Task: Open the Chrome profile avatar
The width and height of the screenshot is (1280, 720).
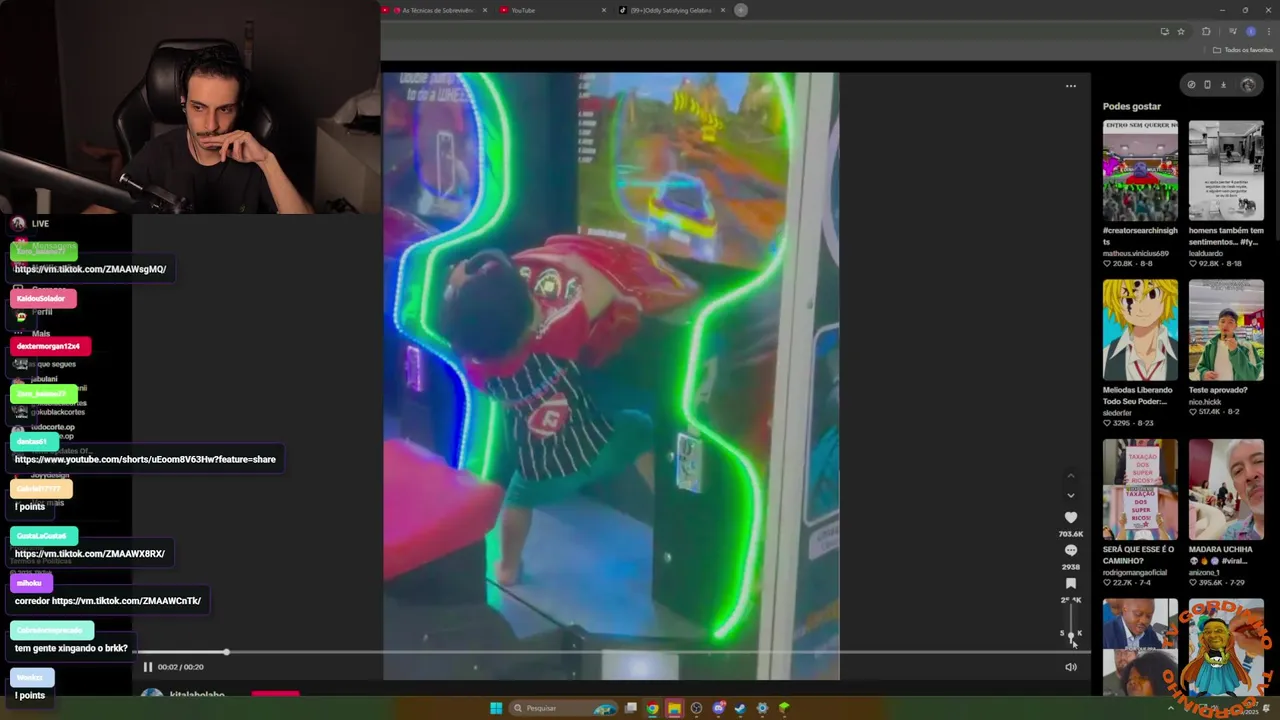Action: [x=1251, y=31]
